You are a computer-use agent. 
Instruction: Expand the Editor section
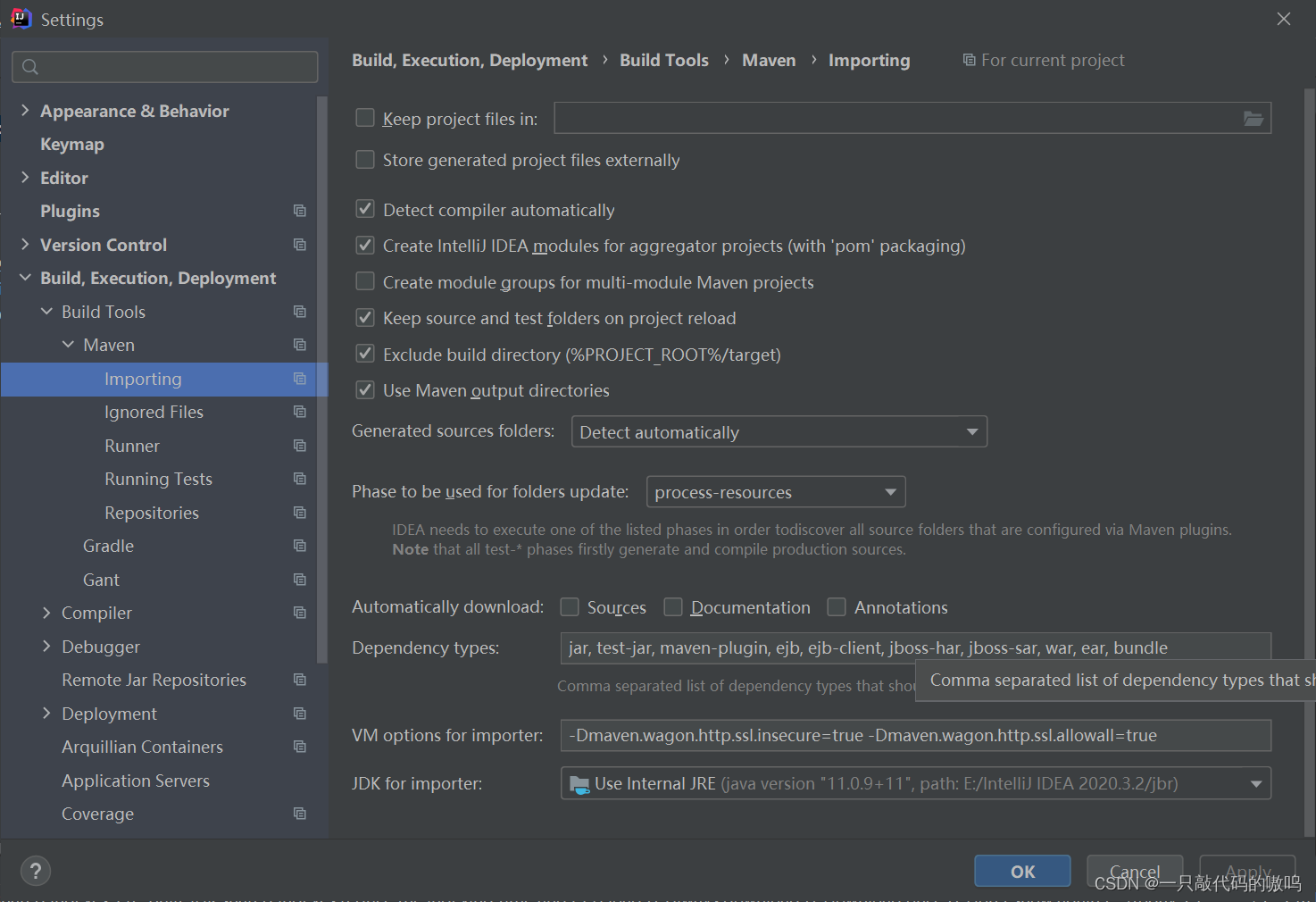coord(25,178)
